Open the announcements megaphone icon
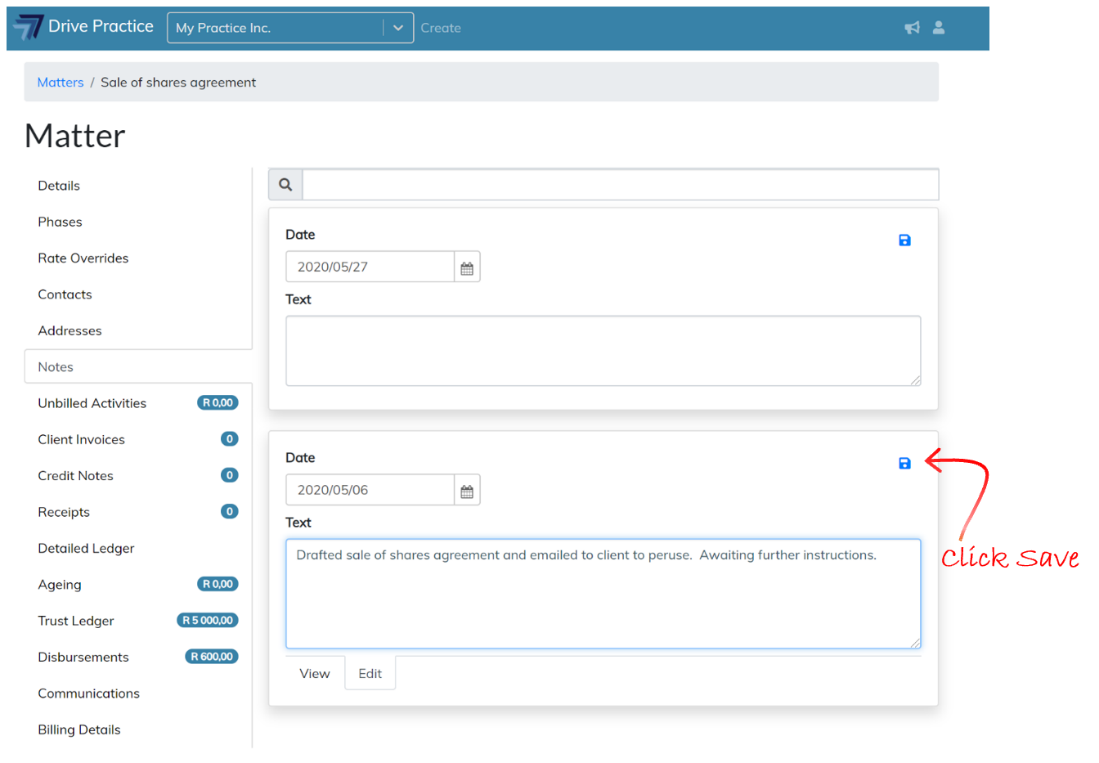The width and height of the screenshot is (1099, 763). pos(912,28)
